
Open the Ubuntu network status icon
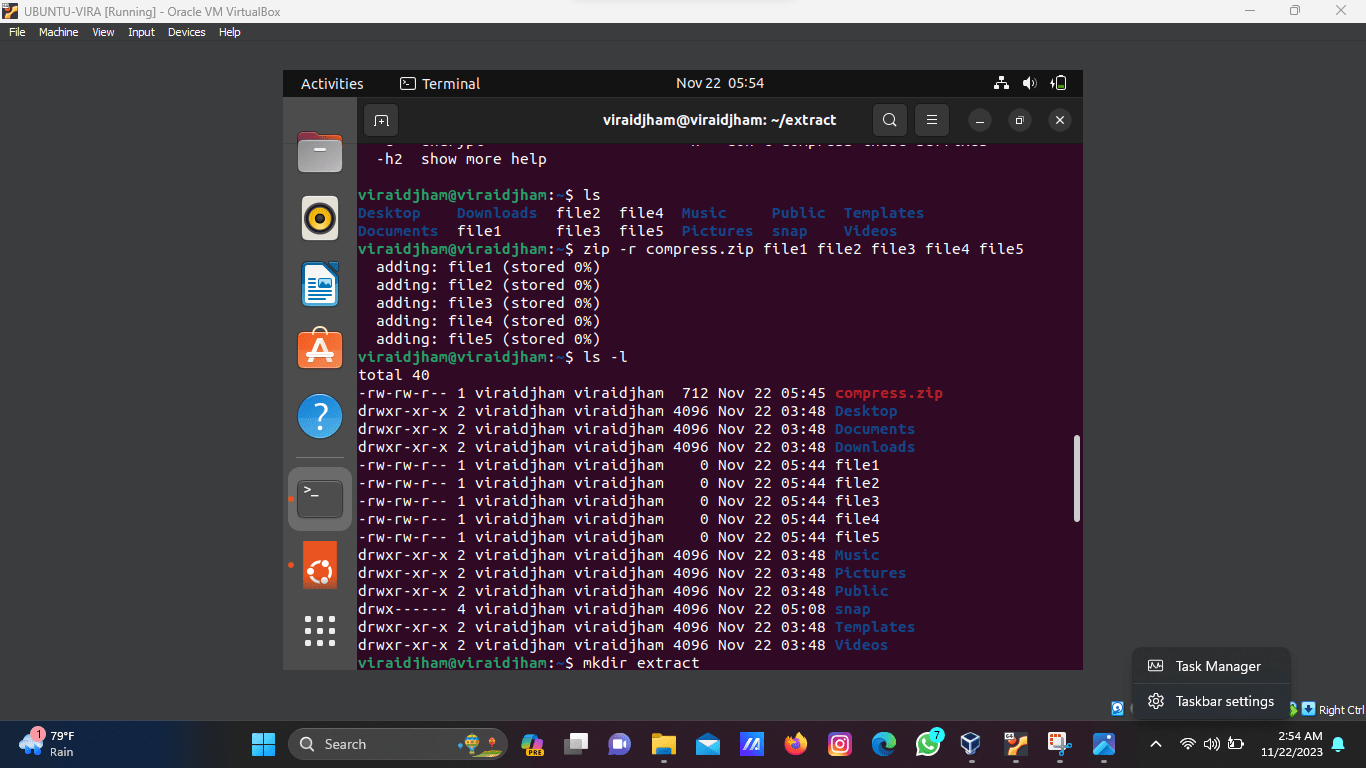[x=1001, y=83]
